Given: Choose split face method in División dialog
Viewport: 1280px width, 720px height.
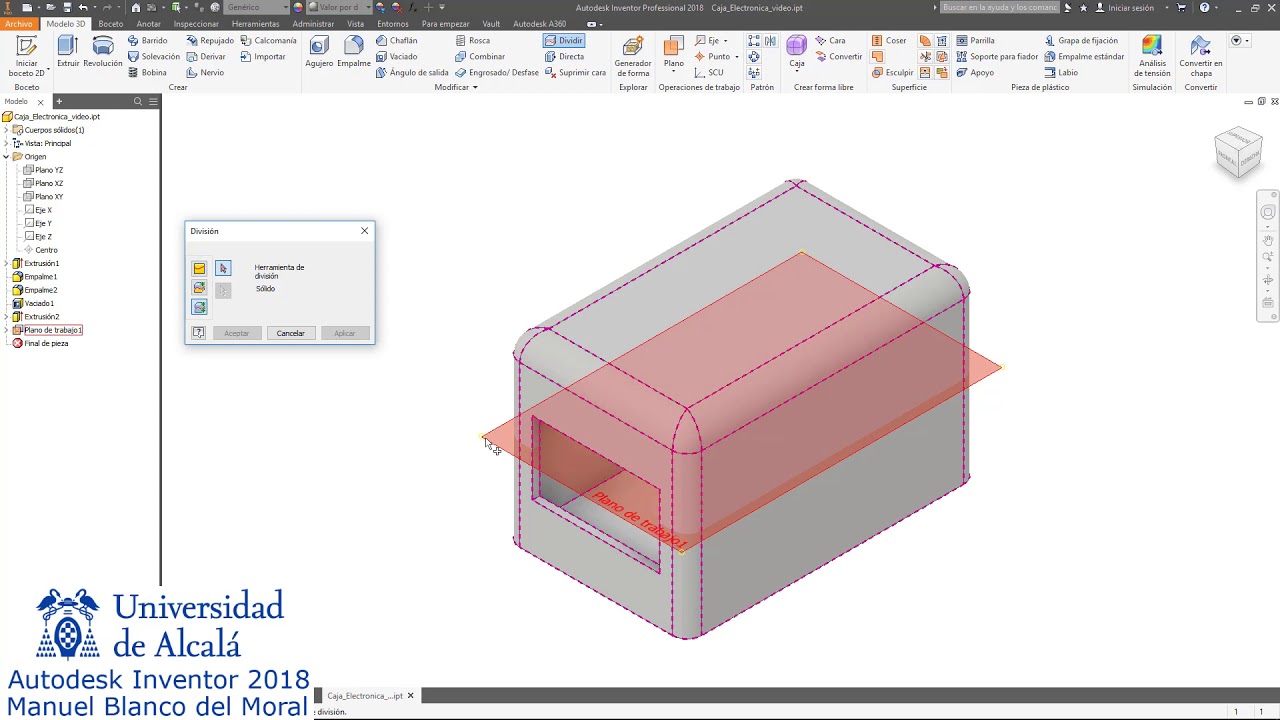Looking at the screenshot, I should [x=199, y=268].
